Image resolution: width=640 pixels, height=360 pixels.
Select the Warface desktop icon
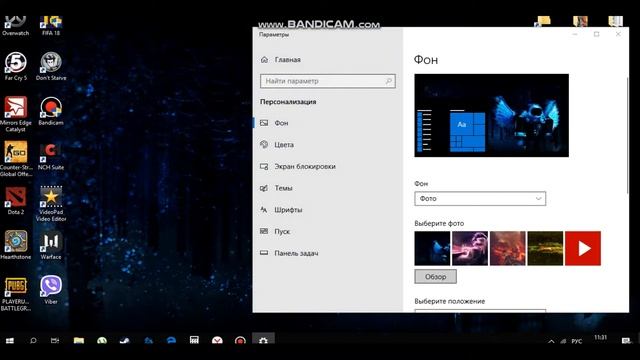51,245
